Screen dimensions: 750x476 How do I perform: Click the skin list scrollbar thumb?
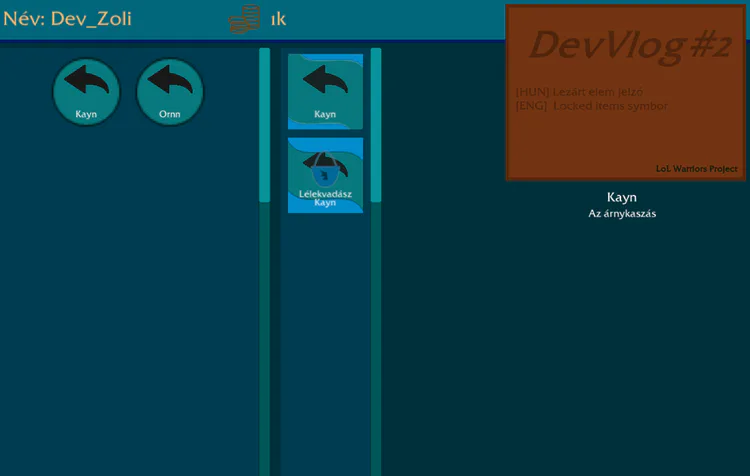(x=376, y=125)
